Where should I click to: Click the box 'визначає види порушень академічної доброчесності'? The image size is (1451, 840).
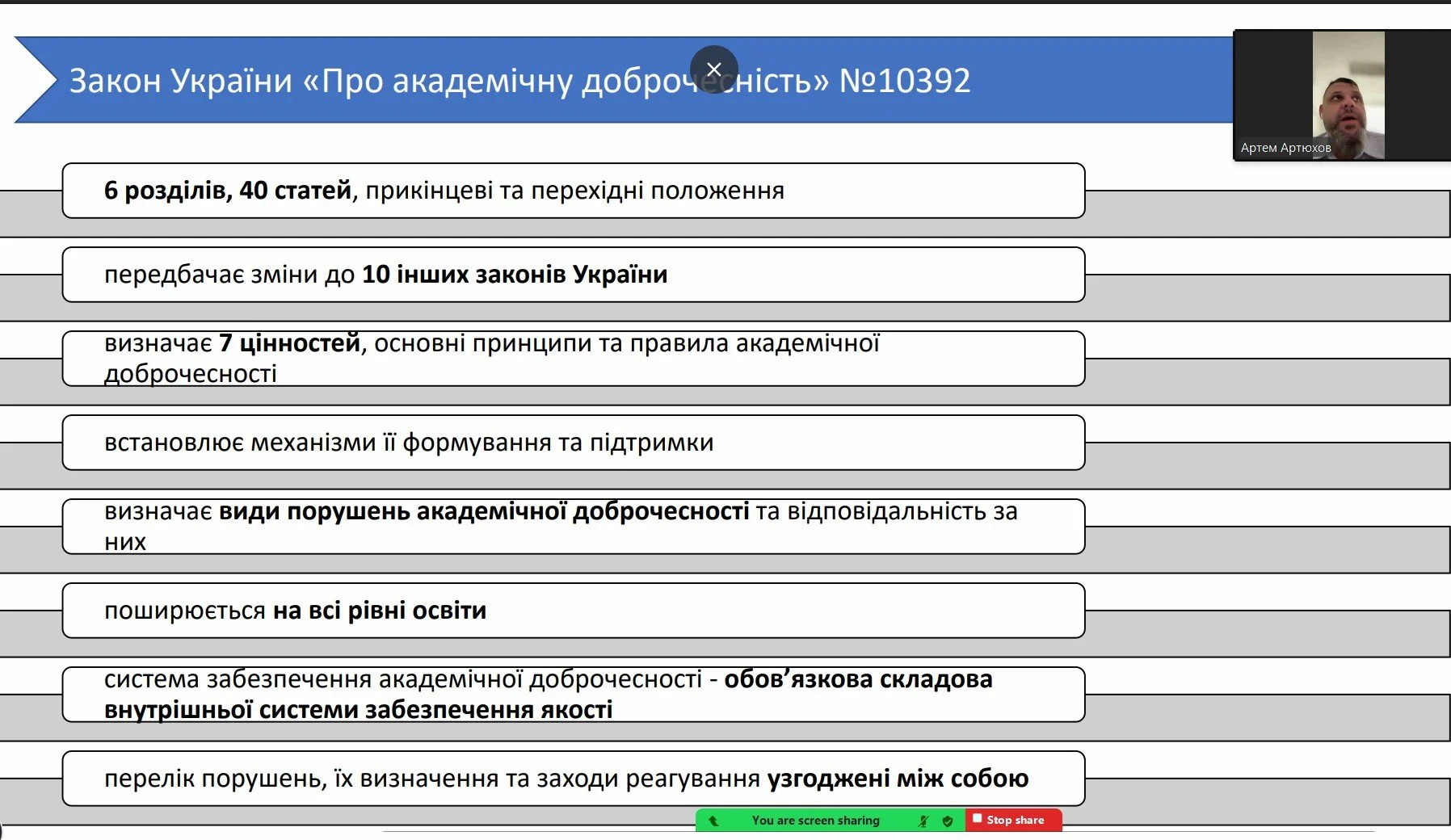[574, 527]
